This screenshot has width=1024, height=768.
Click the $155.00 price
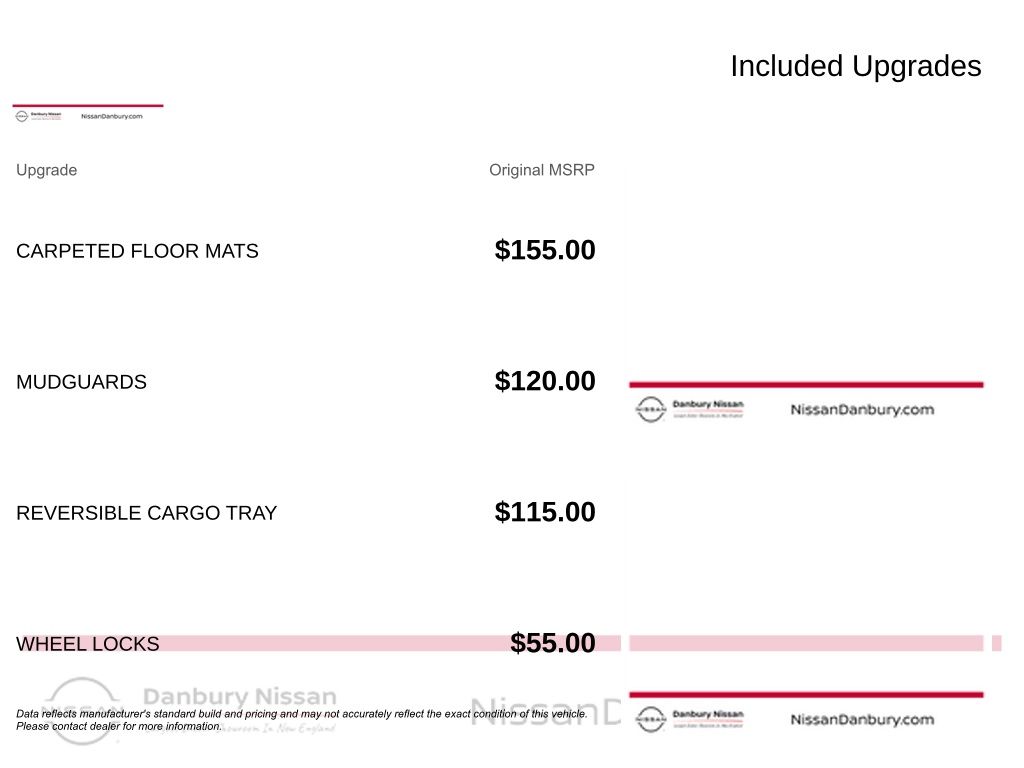544,250
